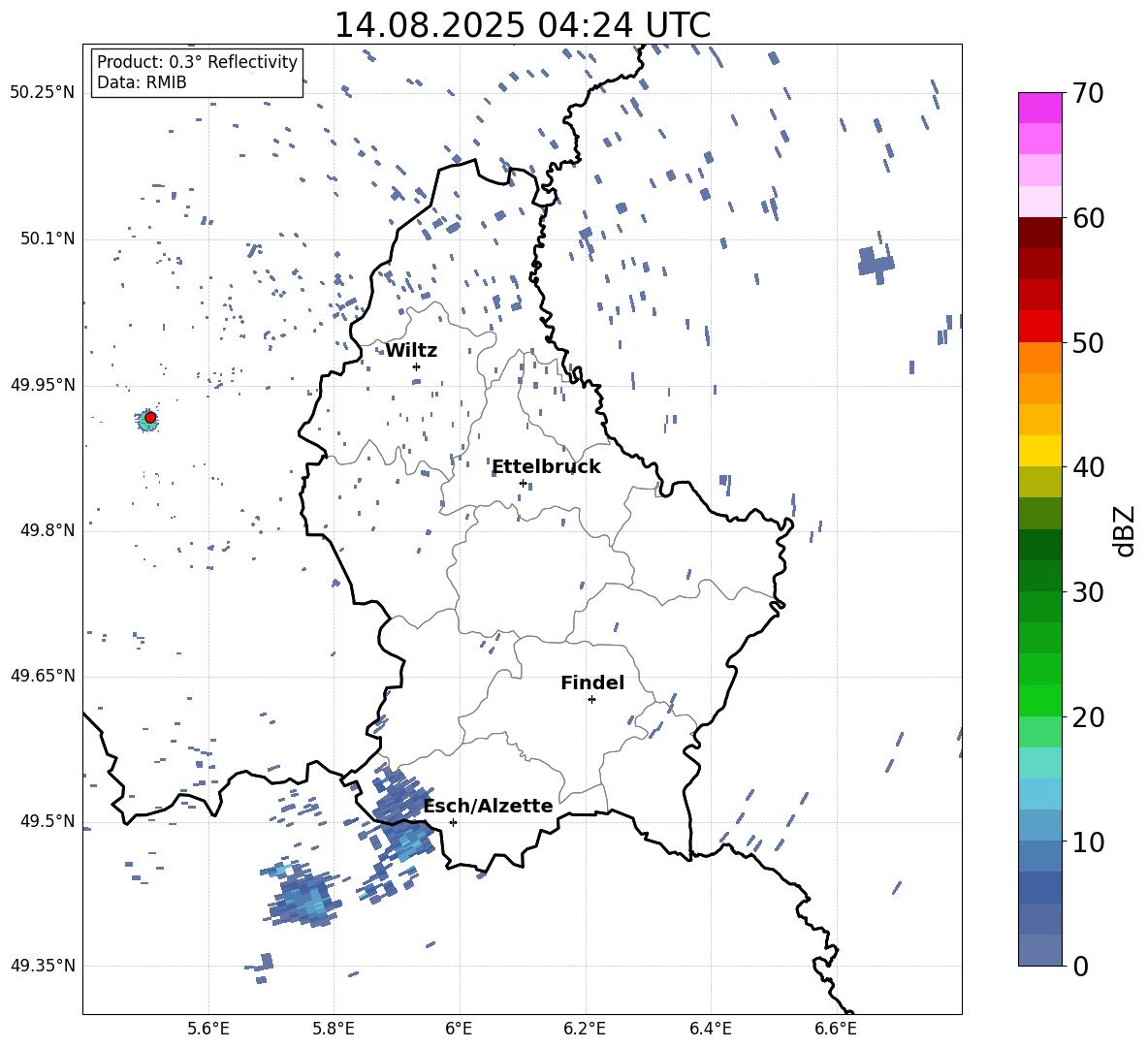Click the colorbar value 10
The image size is (1148, 1048).
[1088, 842]
